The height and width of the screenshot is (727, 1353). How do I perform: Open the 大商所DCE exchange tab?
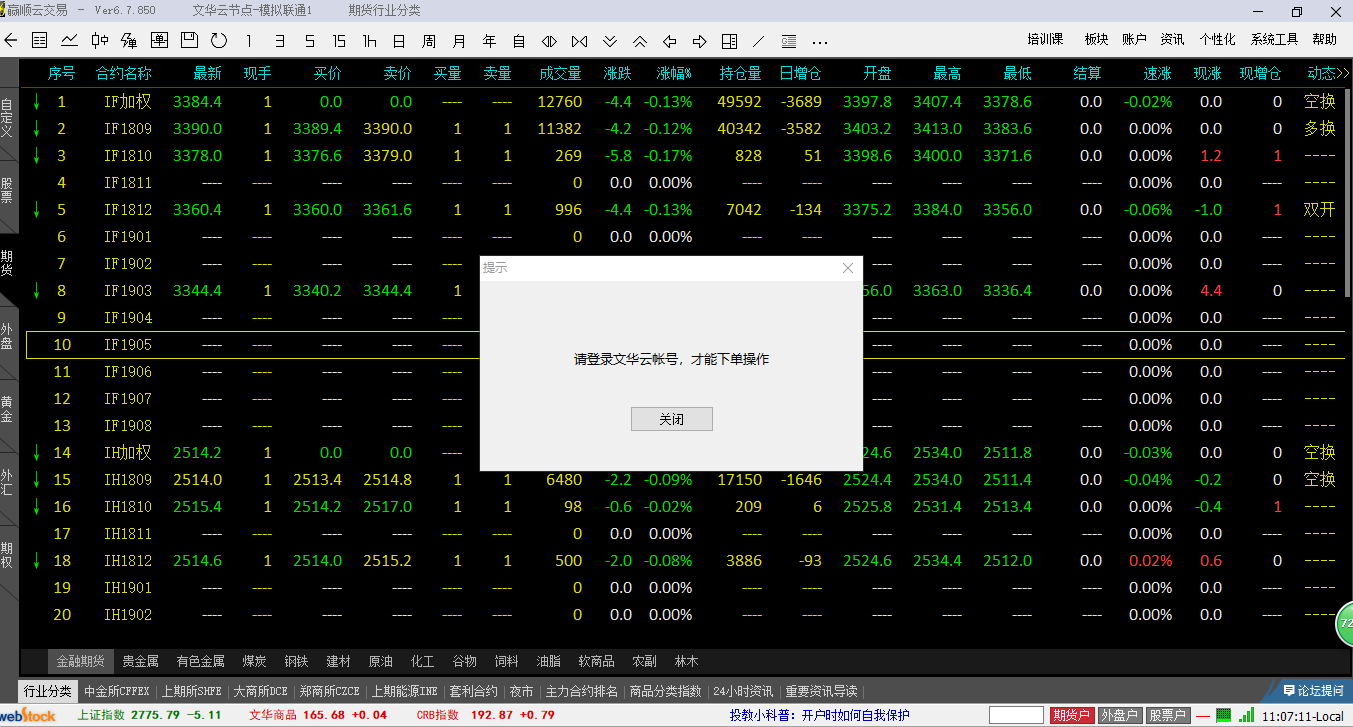pyautogui.click(x=261, y=691)
